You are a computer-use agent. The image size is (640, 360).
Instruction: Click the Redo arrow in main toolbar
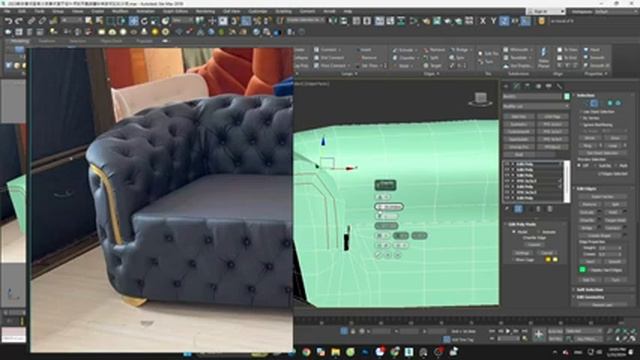click(18, 21)
